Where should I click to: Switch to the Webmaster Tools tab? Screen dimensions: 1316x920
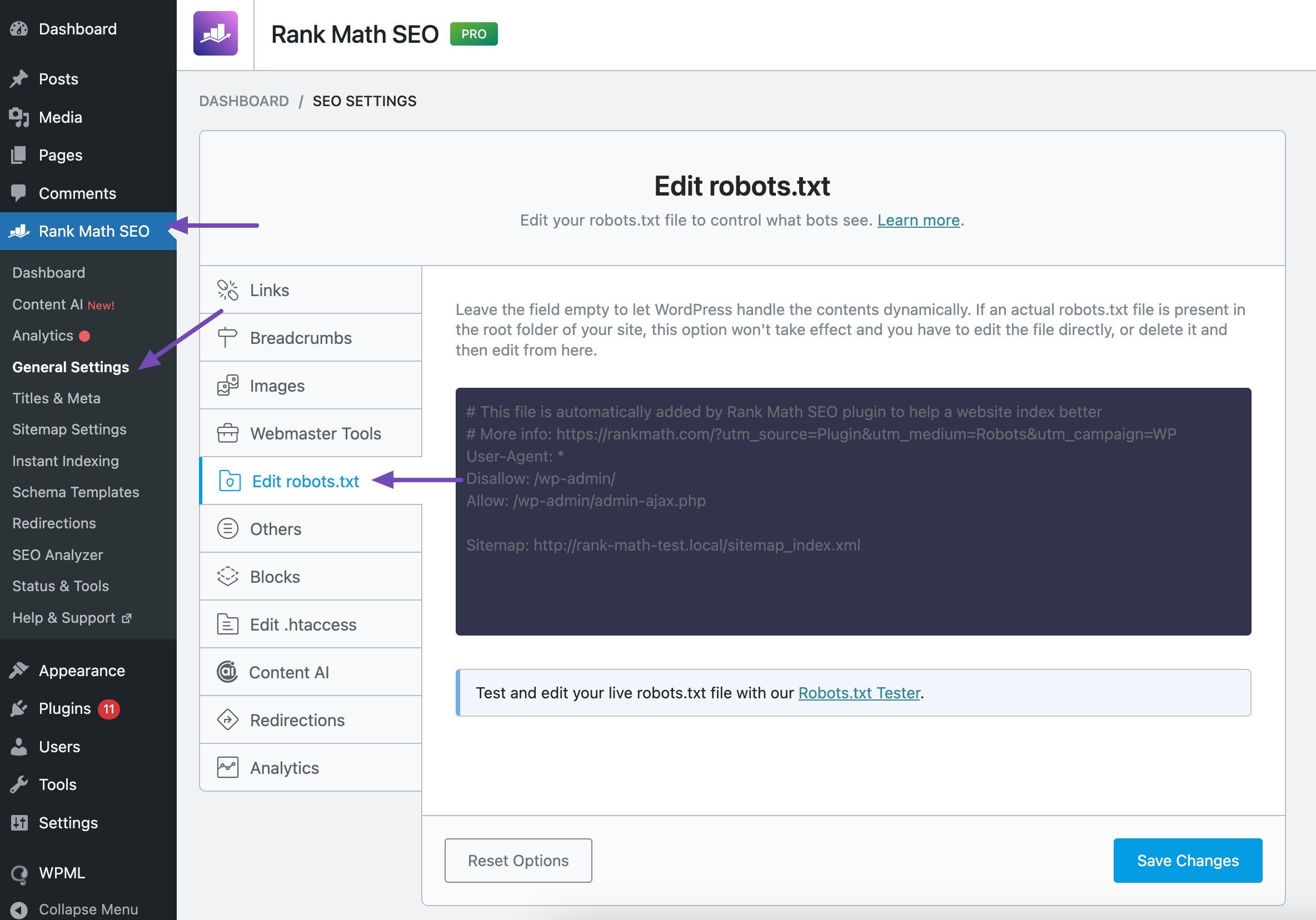[311, 433]
